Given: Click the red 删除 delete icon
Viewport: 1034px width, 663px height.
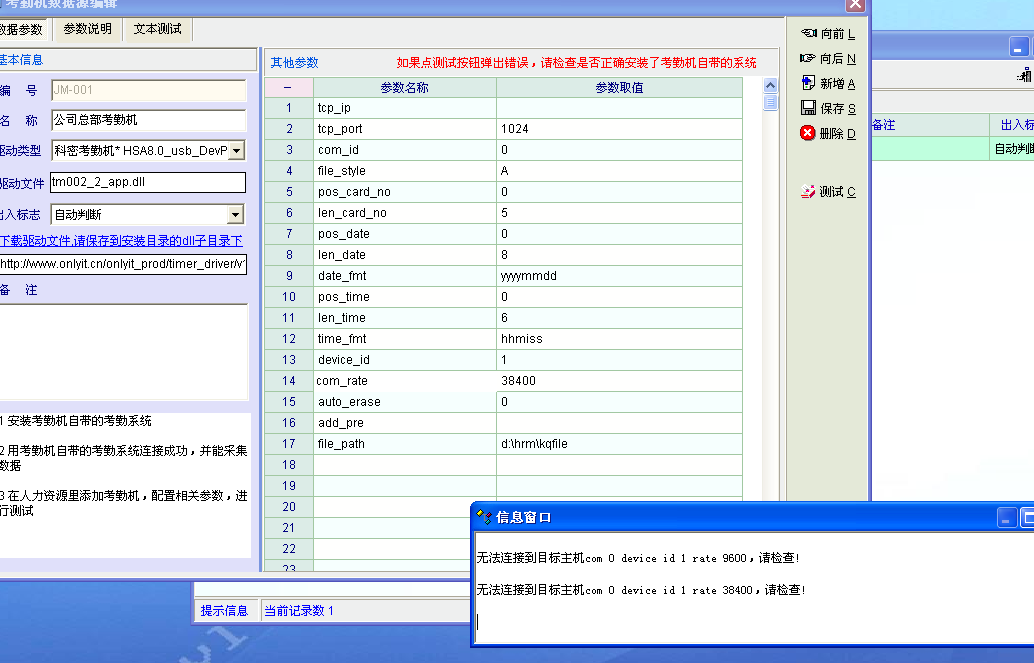Looking at the screenshot, I should 809,133.
